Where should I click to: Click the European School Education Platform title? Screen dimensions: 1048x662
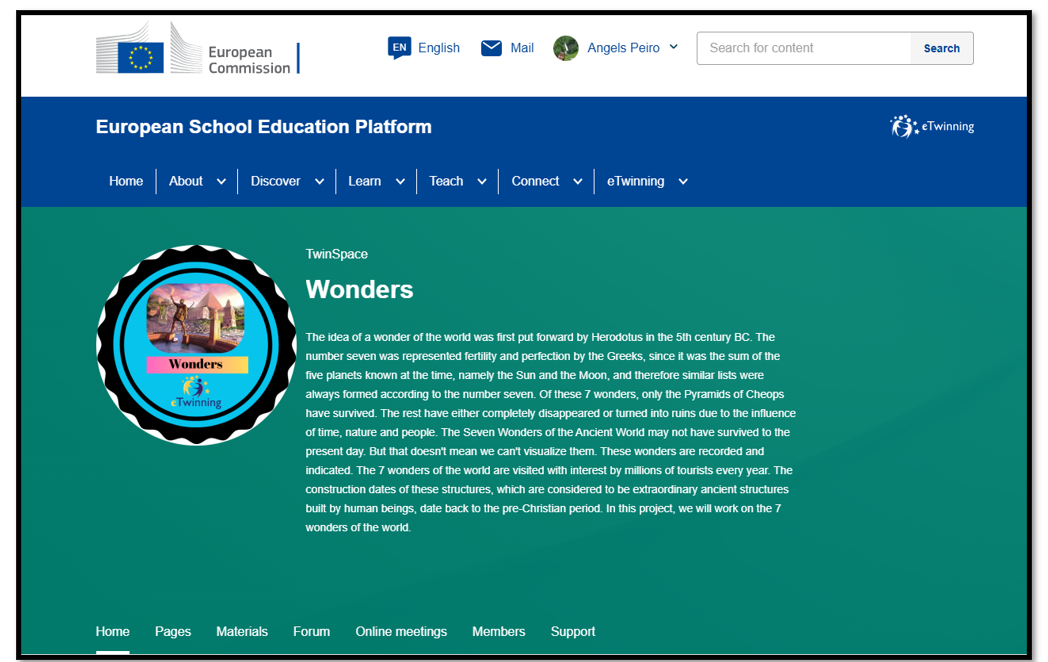(264, 127)
